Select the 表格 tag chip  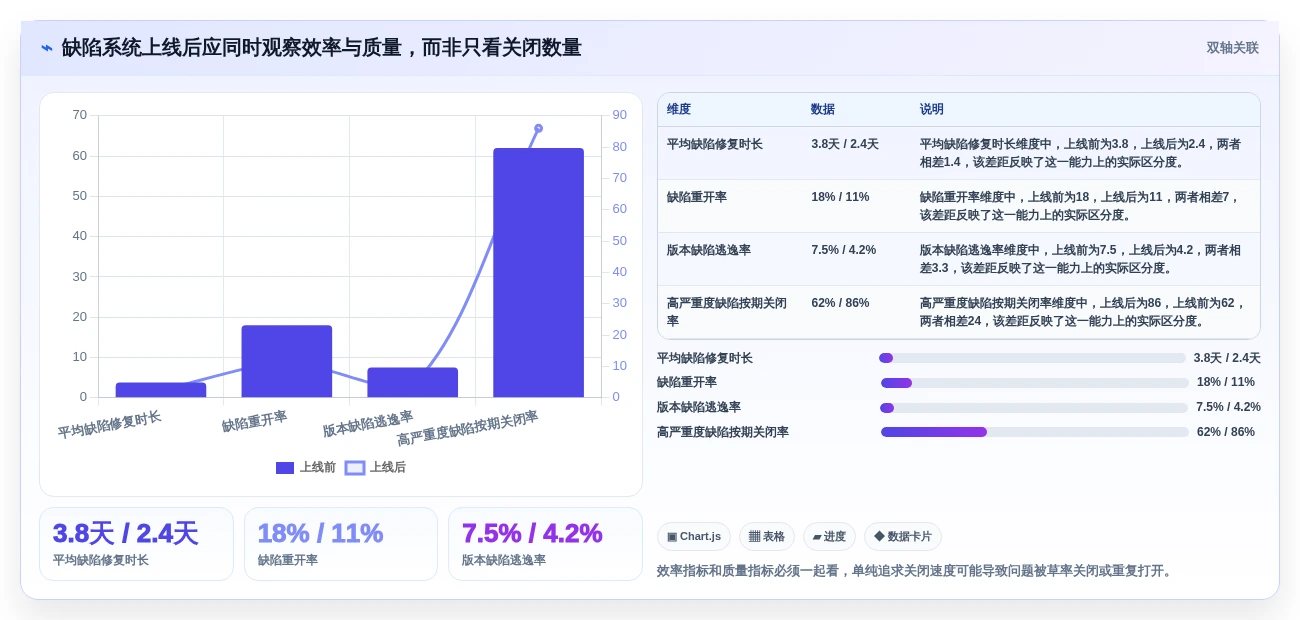(767, 536)
